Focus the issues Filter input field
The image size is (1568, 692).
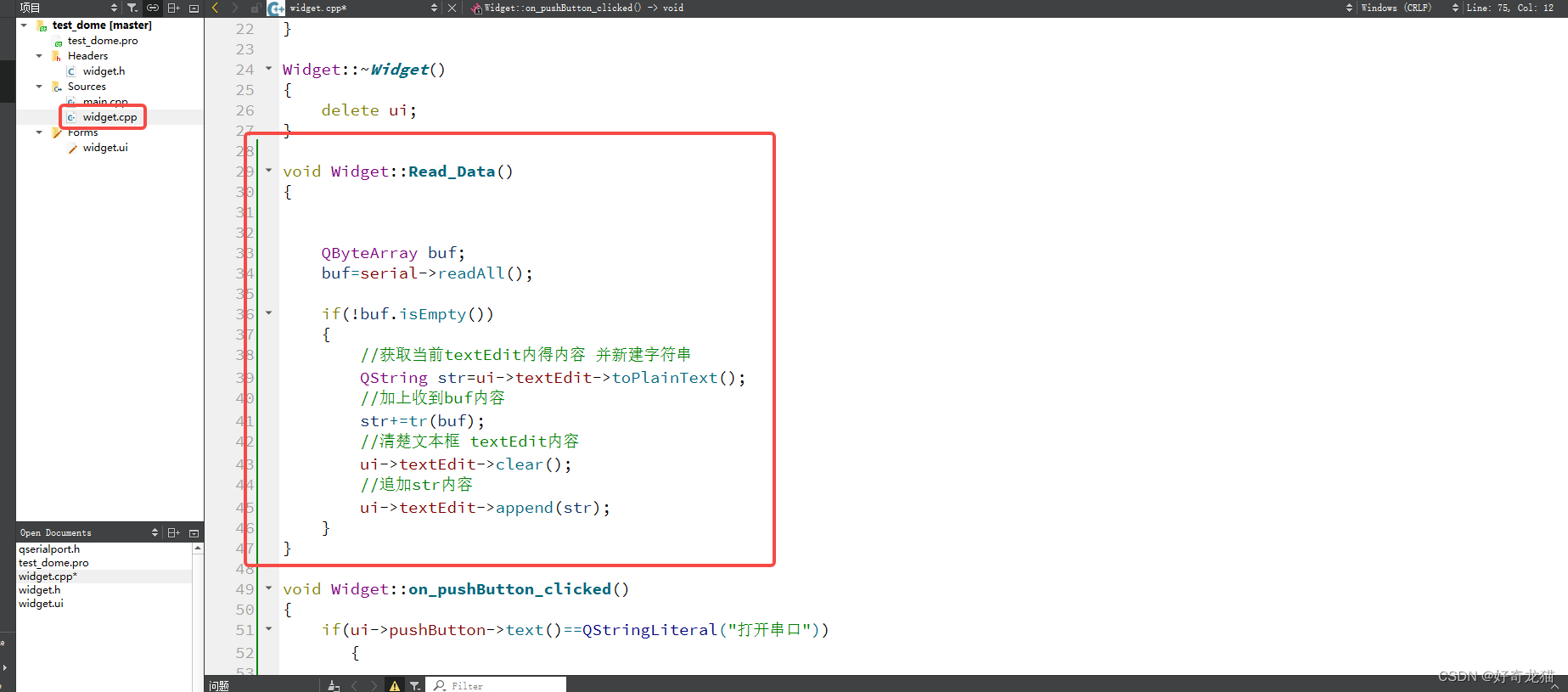(x=497, y=685)
